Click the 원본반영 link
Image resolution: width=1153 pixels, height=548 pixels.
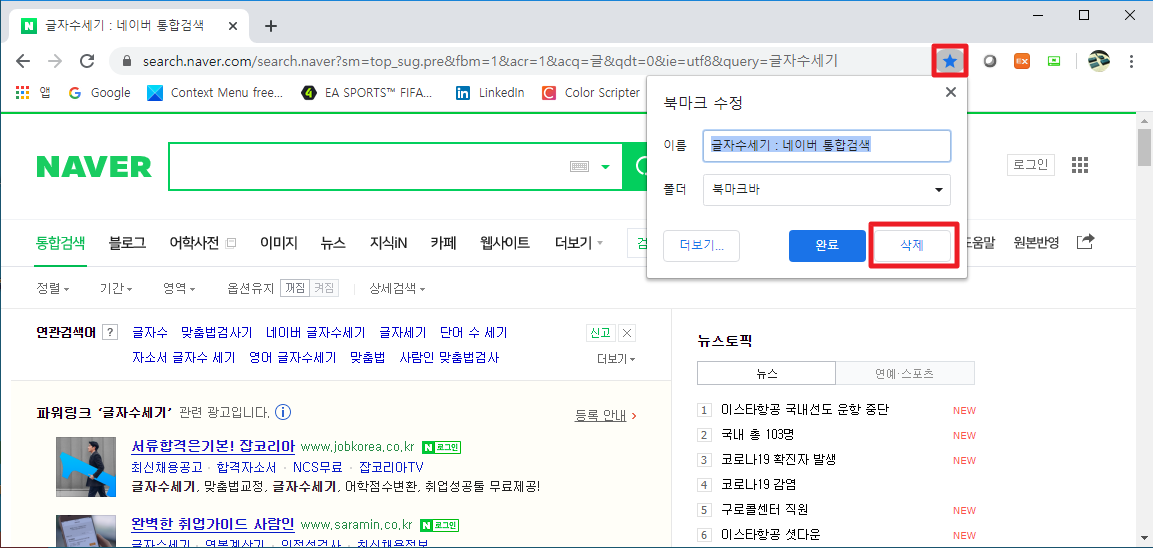pyautogui.click(x=1036, y=243)
